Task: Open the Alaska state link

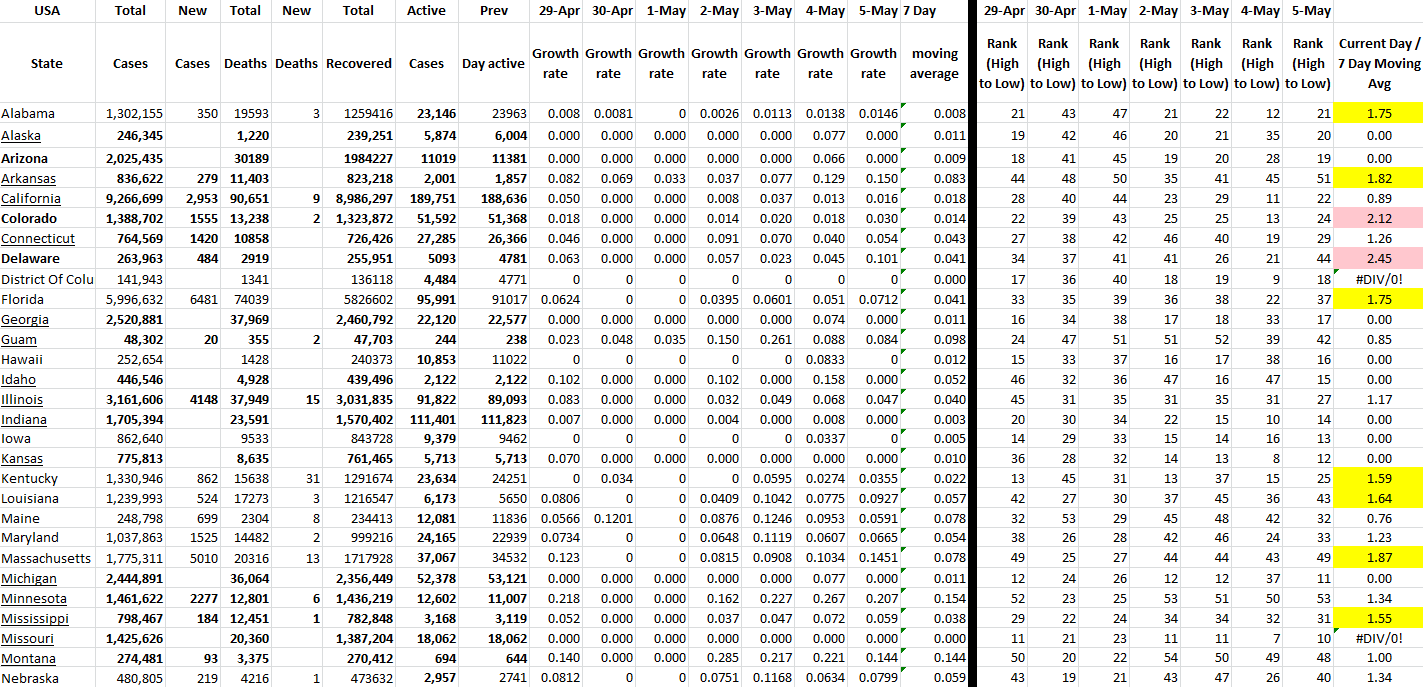Action: [x=21, y=136]
